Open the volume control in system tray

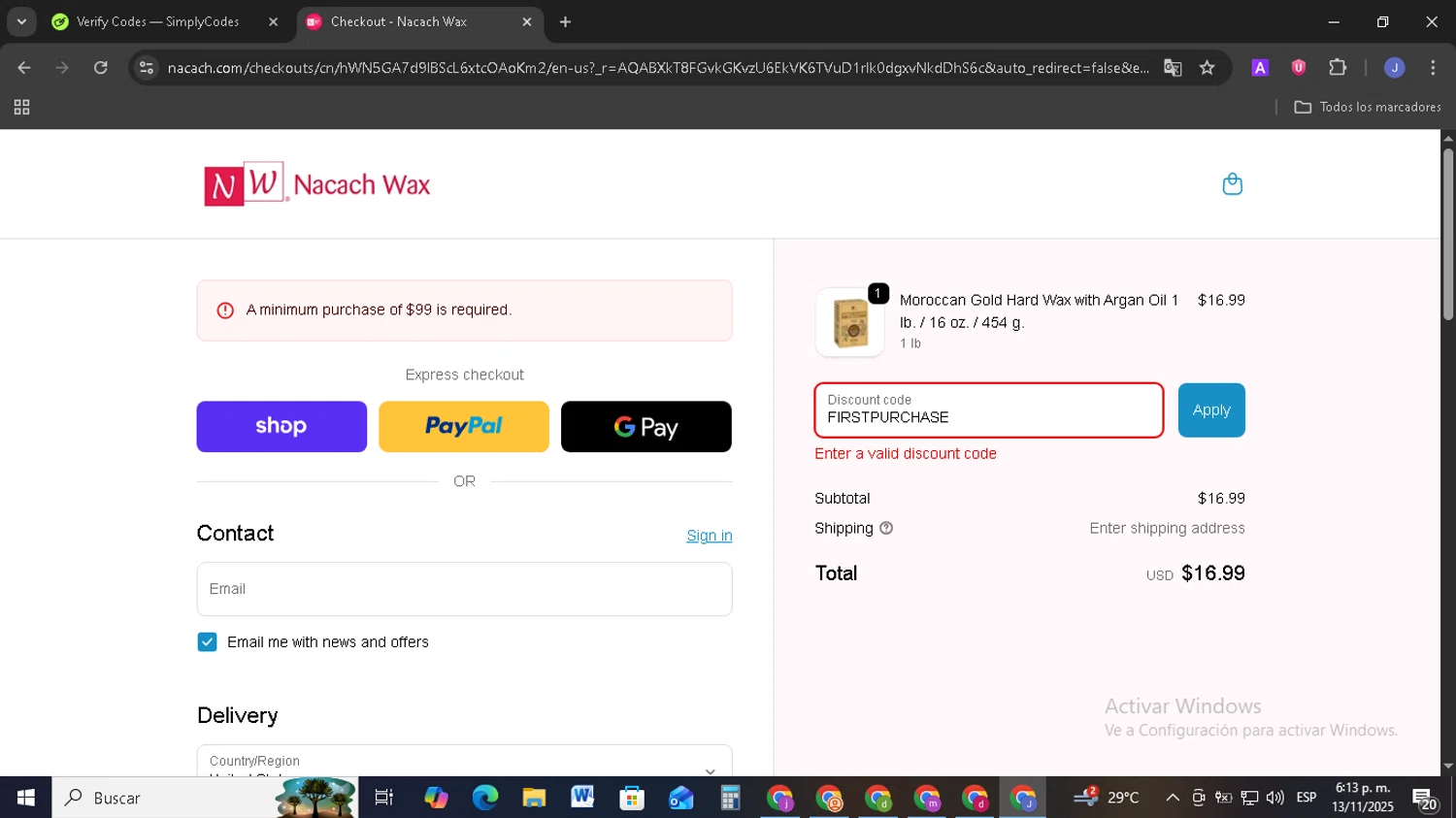tap(1275, 798)
